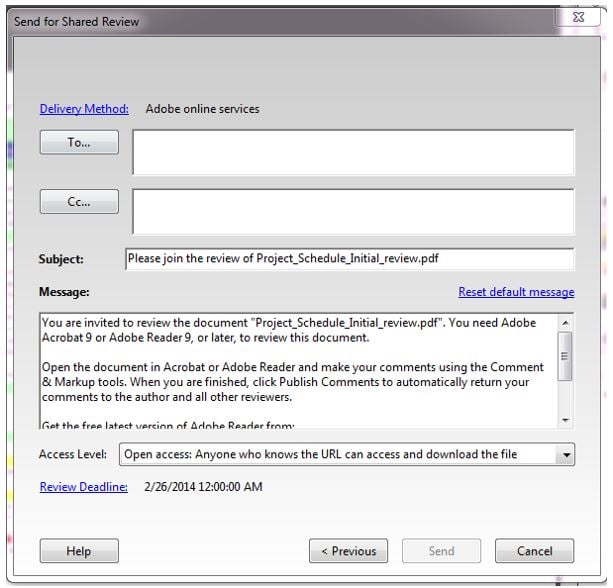This screenshot has width=613, height=588.
Task: Click the Delivery Method link
Action: (x=84, y=109)
